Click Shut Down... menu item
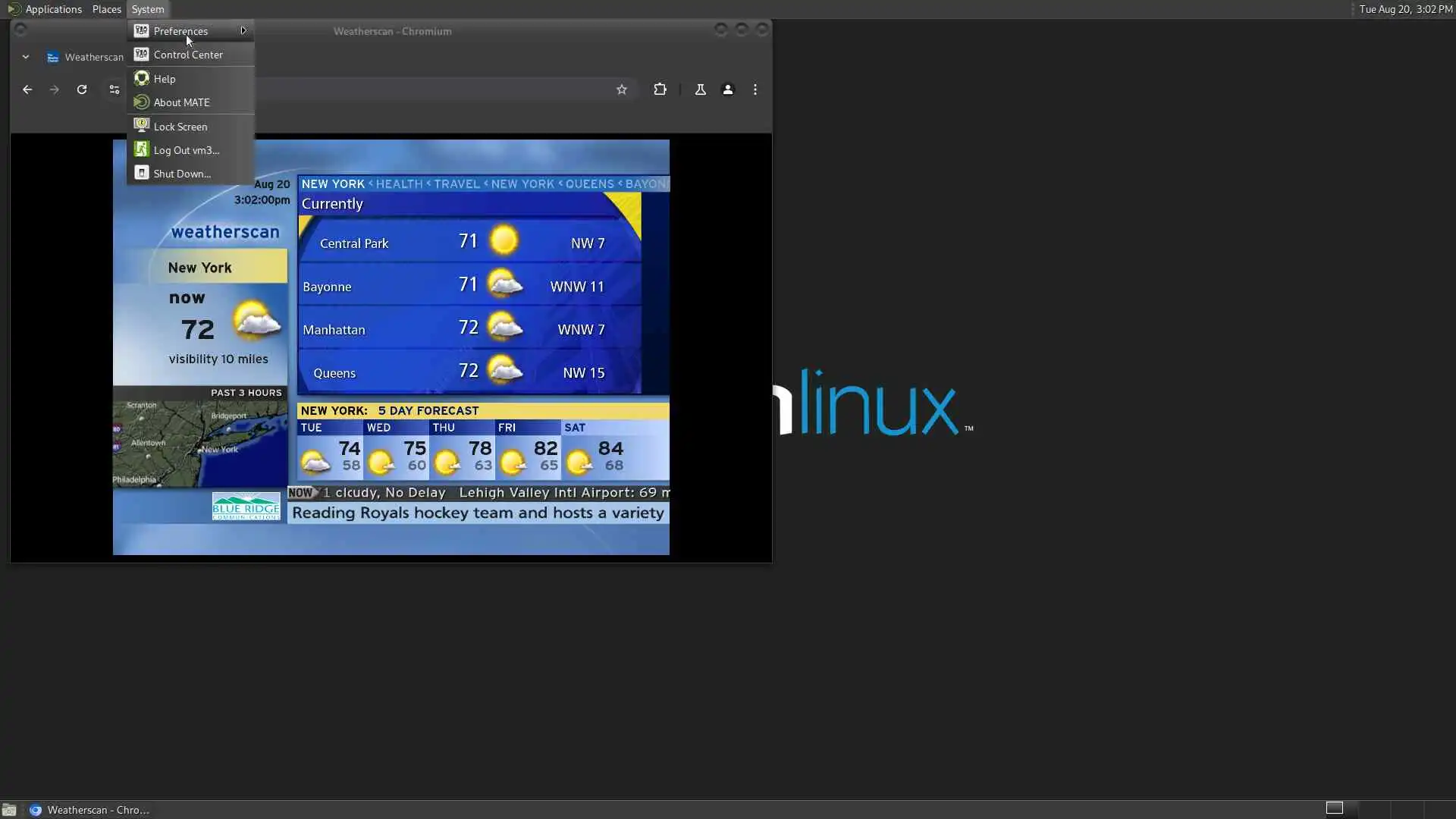Screen dimensions: 1456x819 (182, 174)
